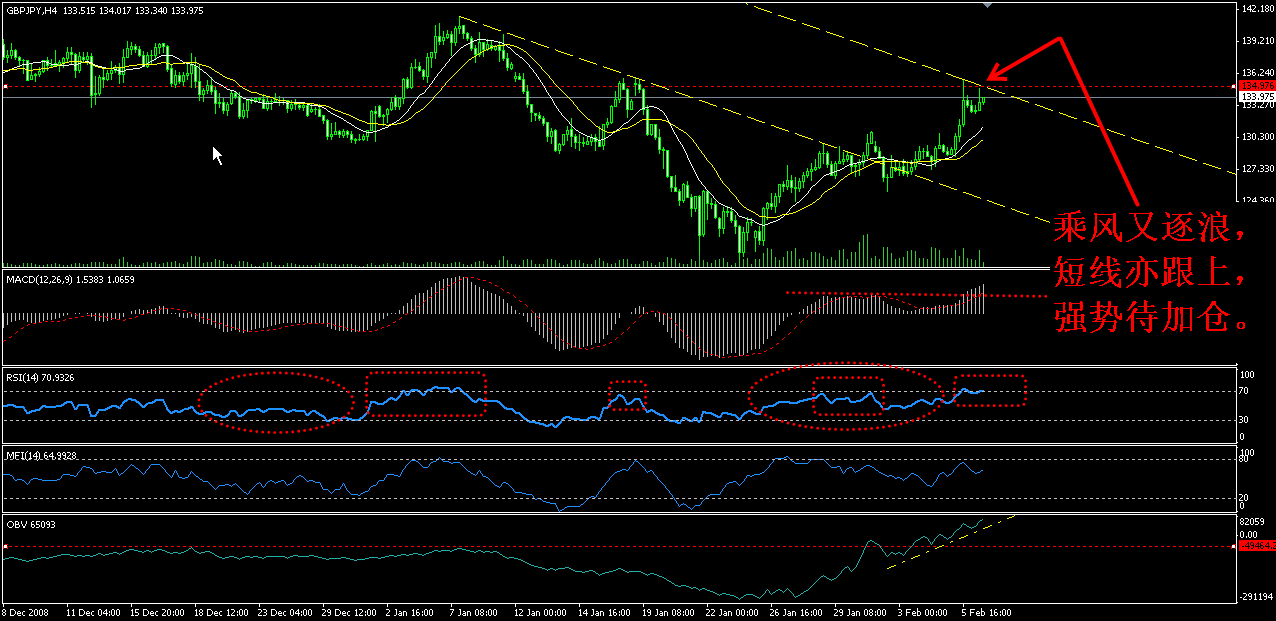
Task: Click the white 133.975 current price tag
Action: pos(1255,97)
